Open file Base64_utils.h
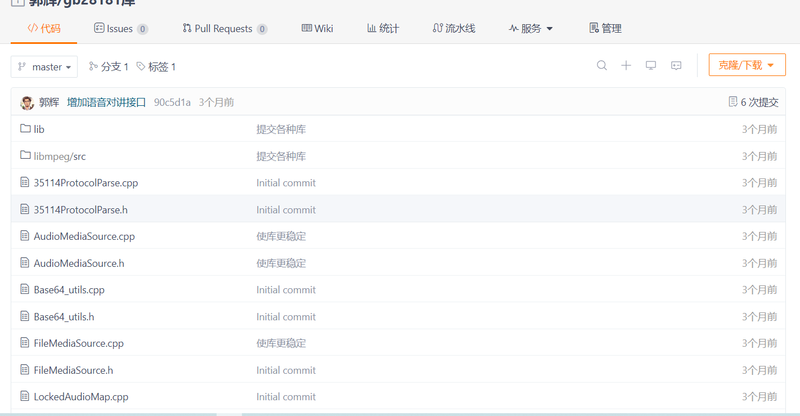The image size is (800, 416). click(64, 317)
